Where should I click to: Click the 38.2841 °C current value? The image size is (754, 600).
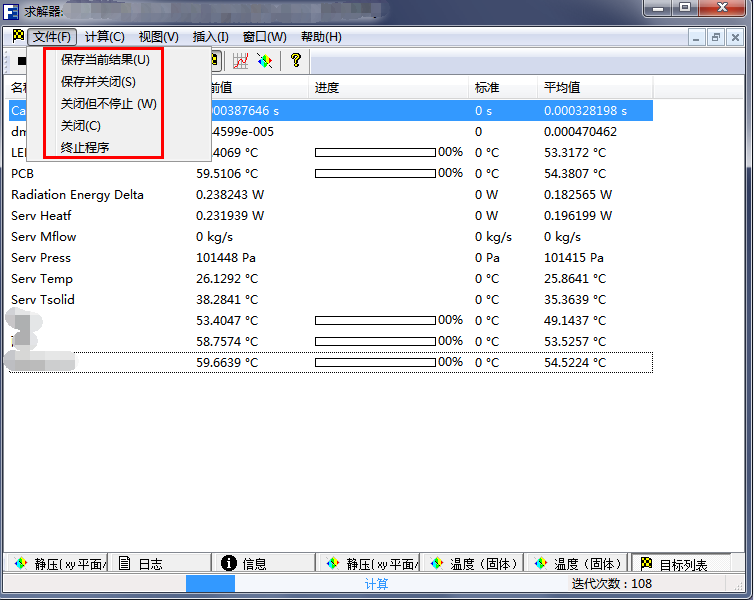click(x=227, y=300)
